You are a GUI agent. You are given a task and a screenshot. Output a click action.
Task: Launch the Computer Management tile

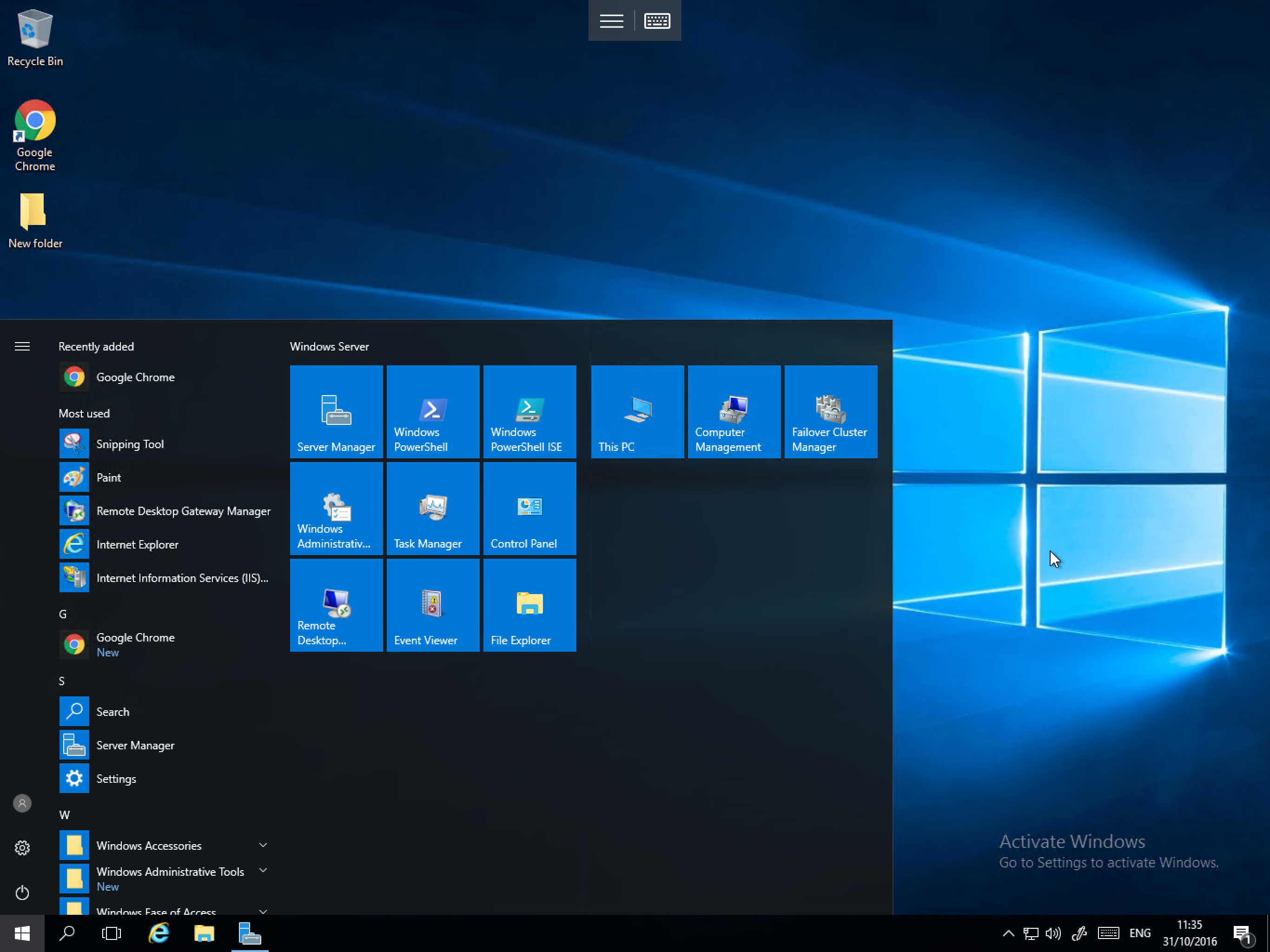point(734,412)
